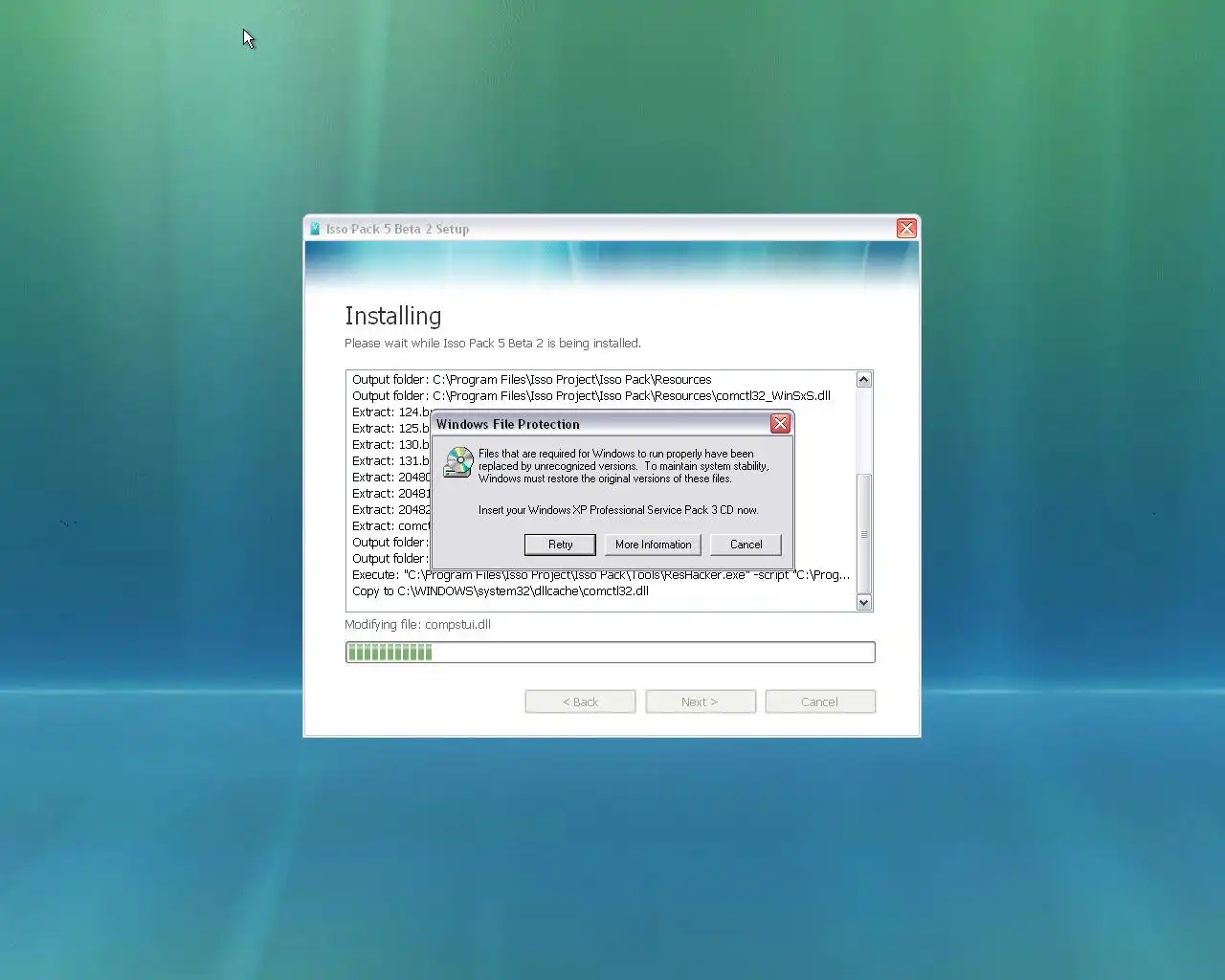The width and height of the screenshot is (1225, 980).
Task: Close the Windows File Protection dialog
Action: pyautogui.click(x=780, y=423)
